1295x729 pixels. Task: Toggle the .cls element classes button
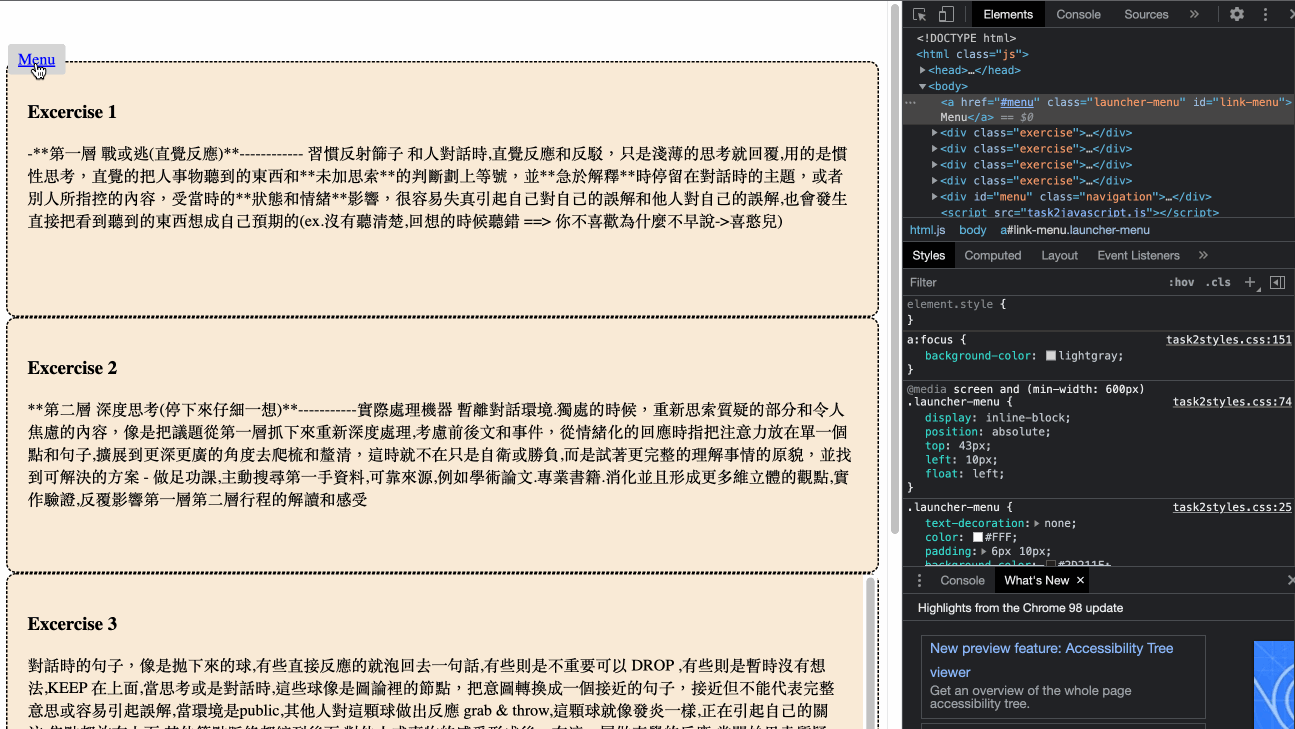[x=1218, y=283]
